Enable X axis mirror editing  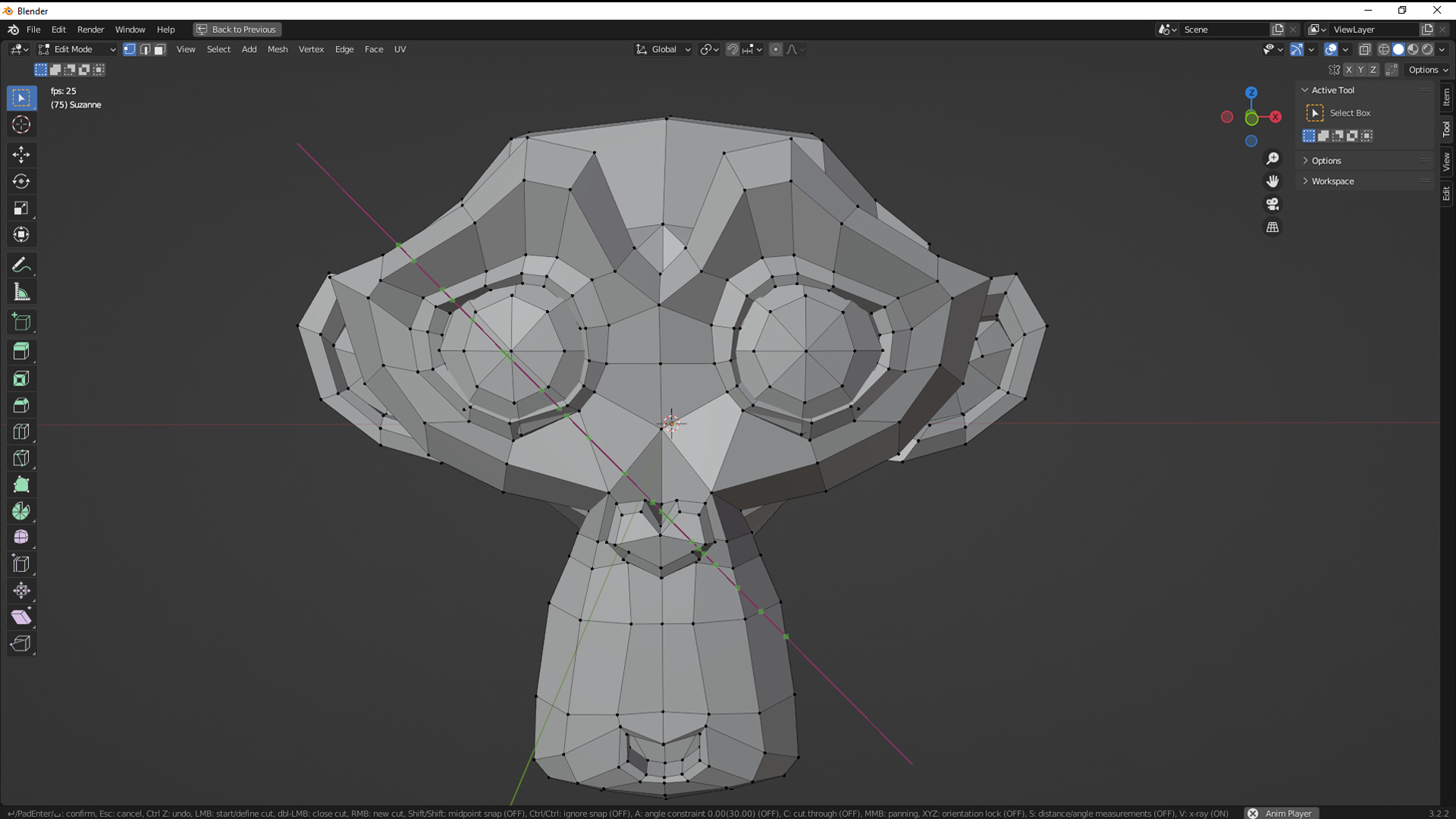1350,69
